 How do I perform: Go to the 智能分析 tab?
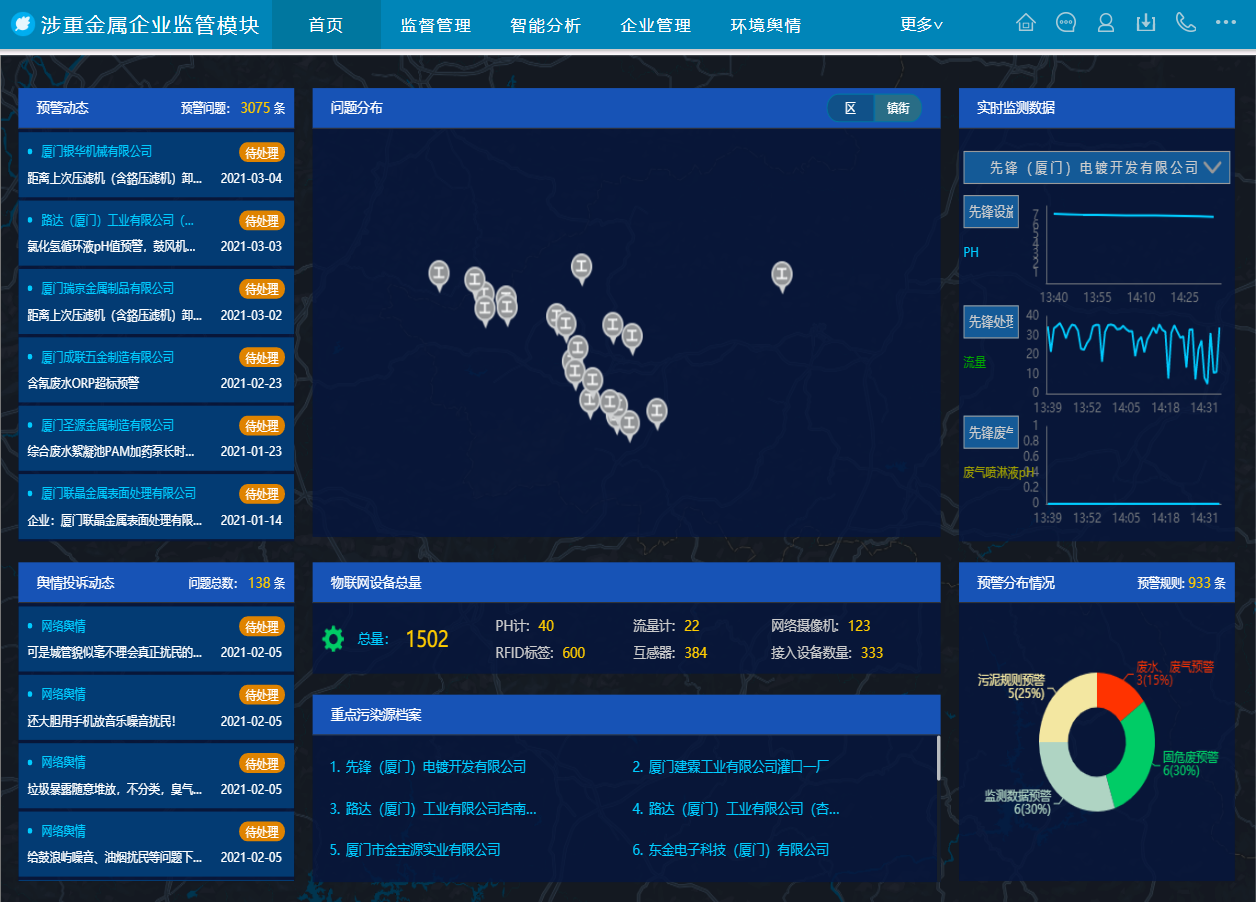click(x=545, y=25)
